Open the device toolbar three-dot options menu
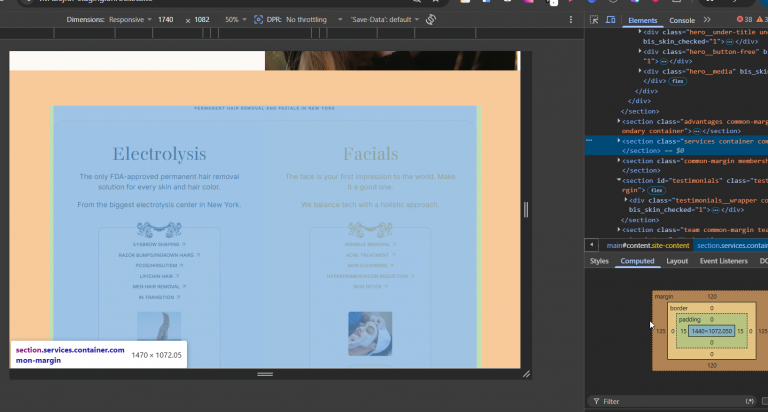768x412 pixels. point(571,20)
